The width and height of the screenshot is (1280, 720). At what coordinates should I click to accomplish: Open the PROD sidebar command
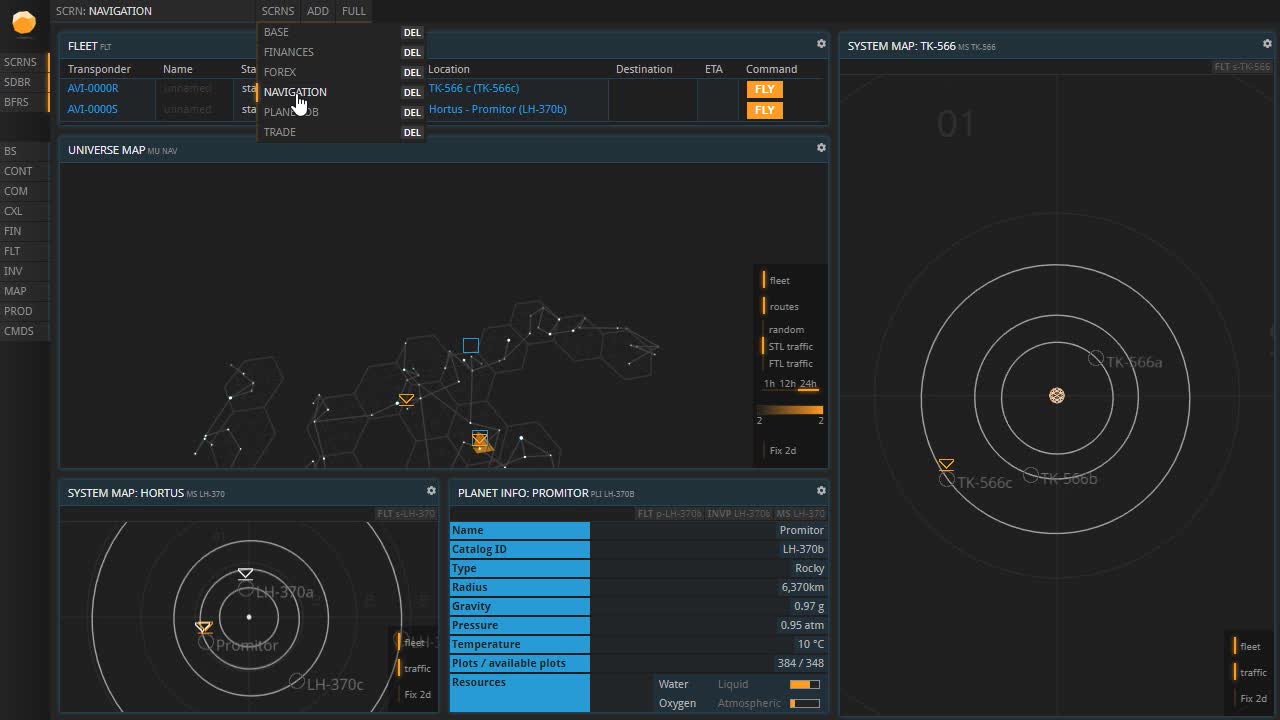point(24,311)
